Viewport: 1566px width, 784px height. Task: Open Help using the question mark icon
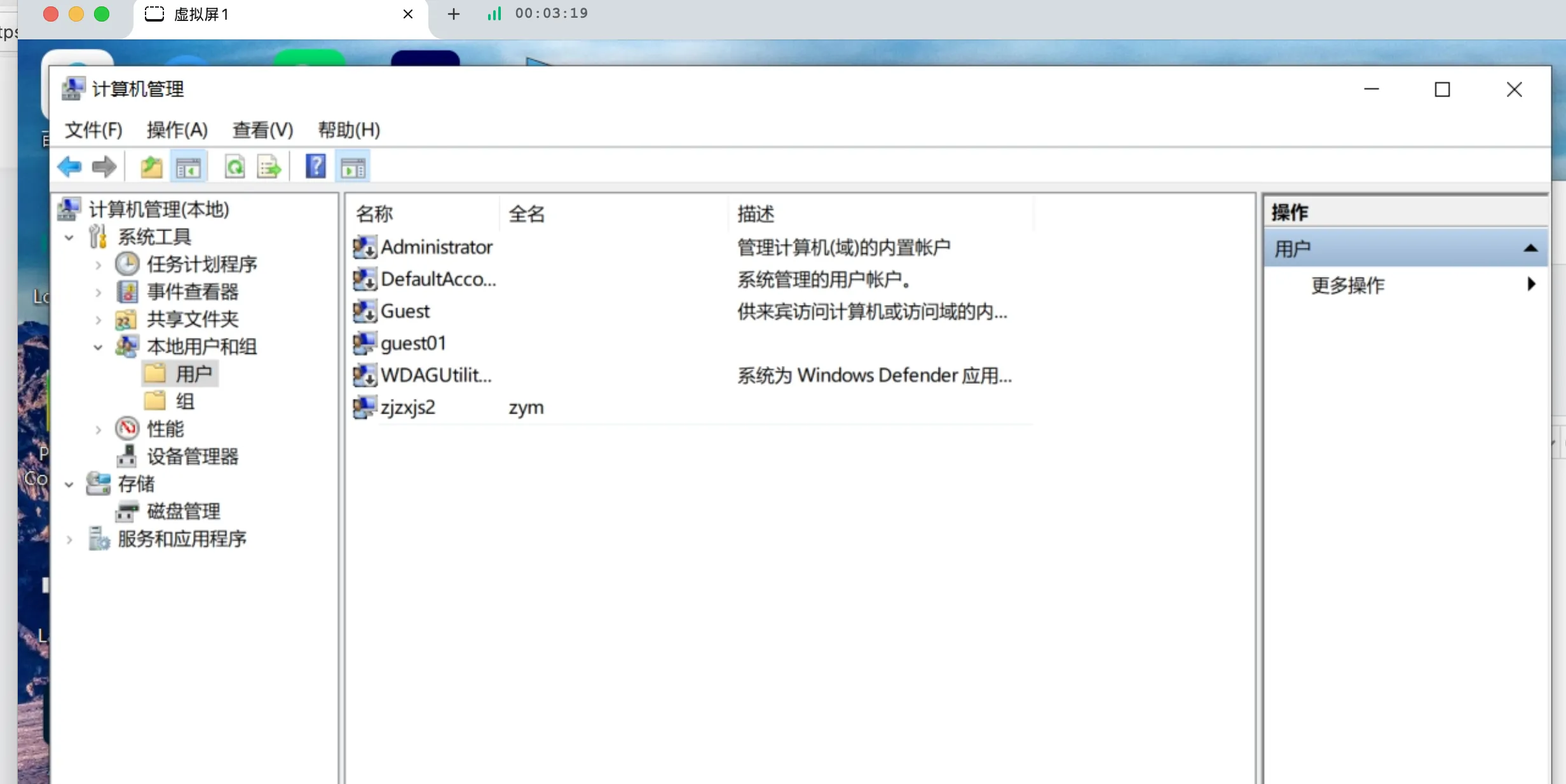(315, 166)
